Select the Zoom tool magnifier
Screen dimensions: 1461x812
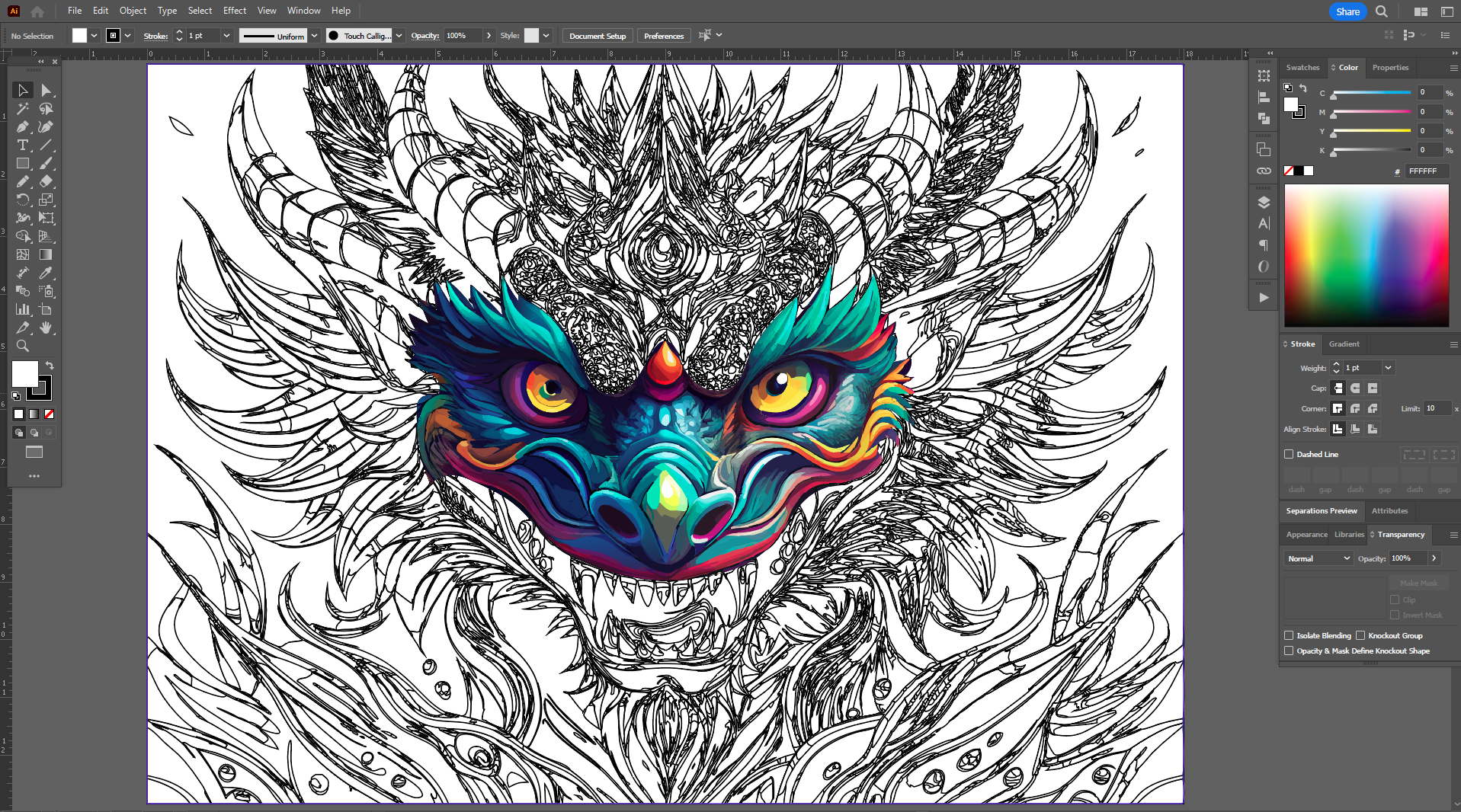pos(23,346)
